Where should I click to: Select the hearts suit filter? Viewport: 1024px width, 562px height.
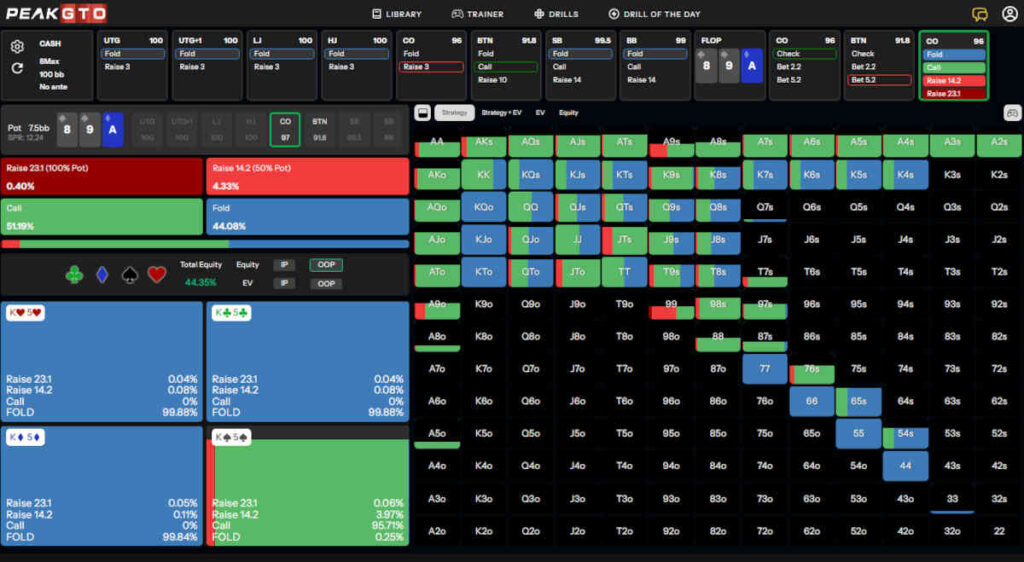(x=157, y=275)
